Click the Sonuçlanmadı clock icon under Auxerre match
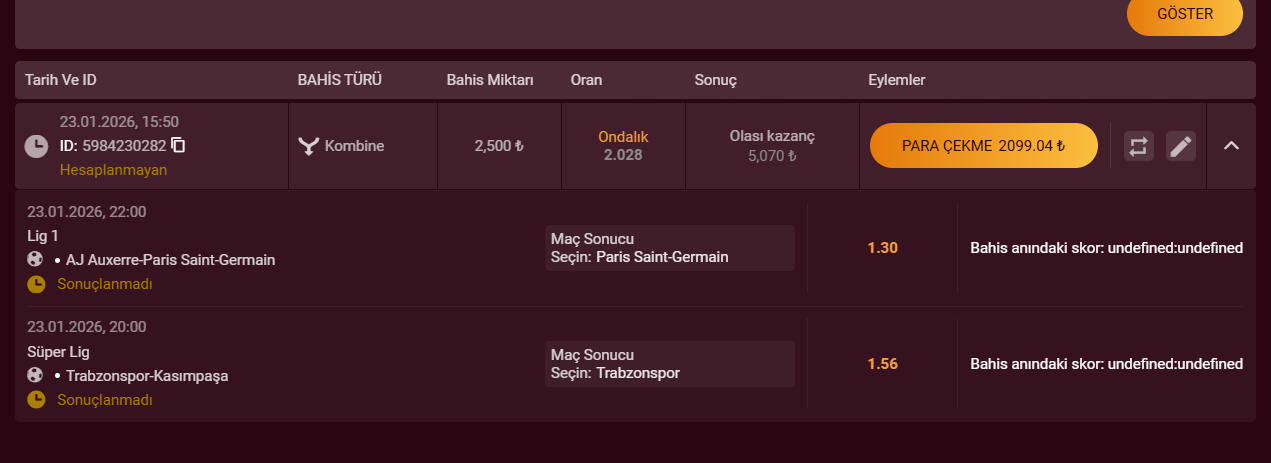 tap(36, 284)
